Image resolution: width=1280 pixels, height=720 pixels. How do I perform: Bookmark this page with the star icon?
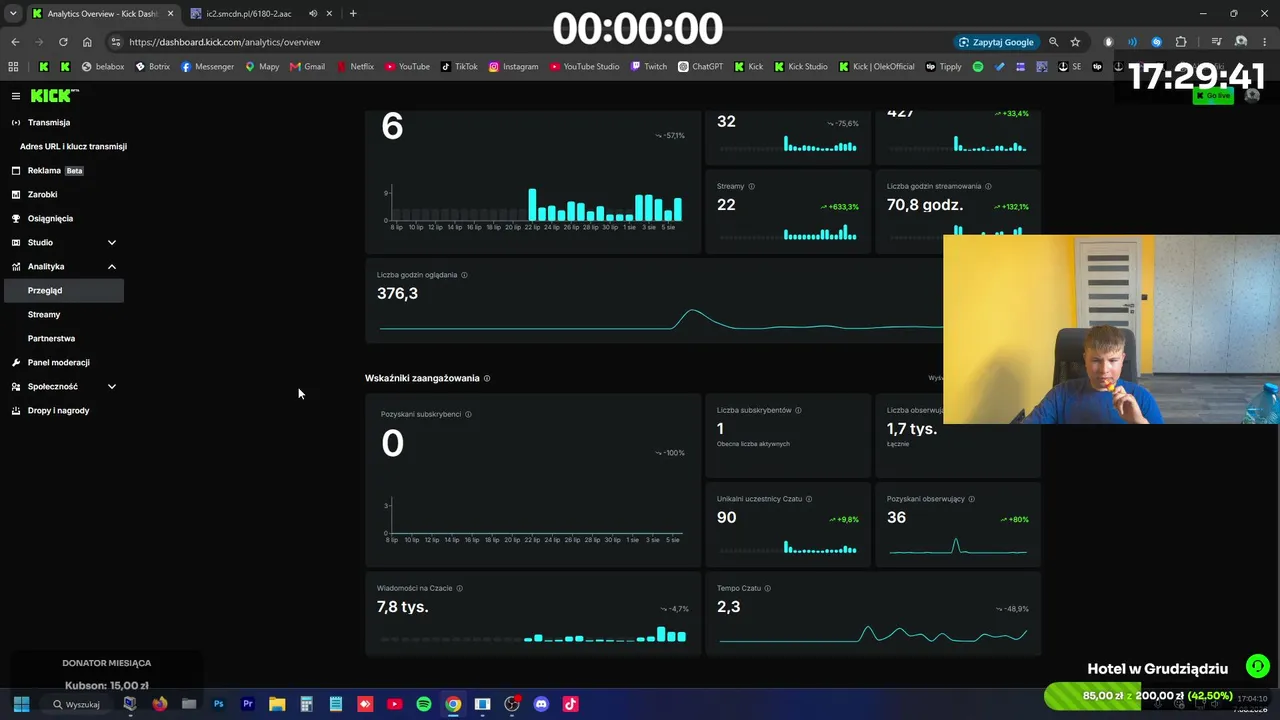click(1075, 42)
